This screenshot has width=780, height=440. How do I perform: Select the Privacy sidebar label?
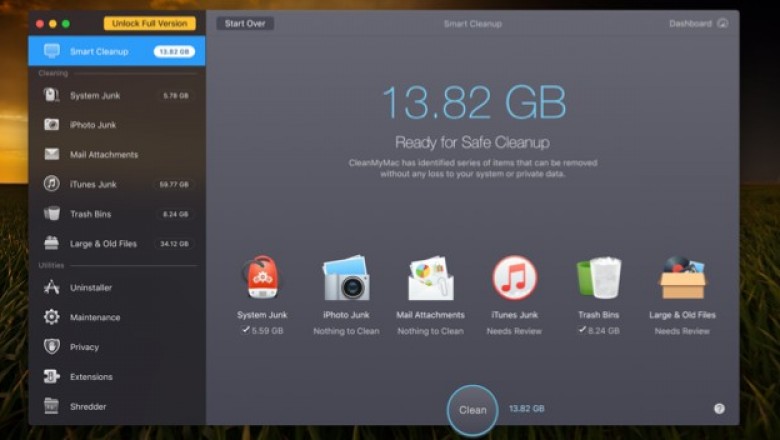pos(84,347)
